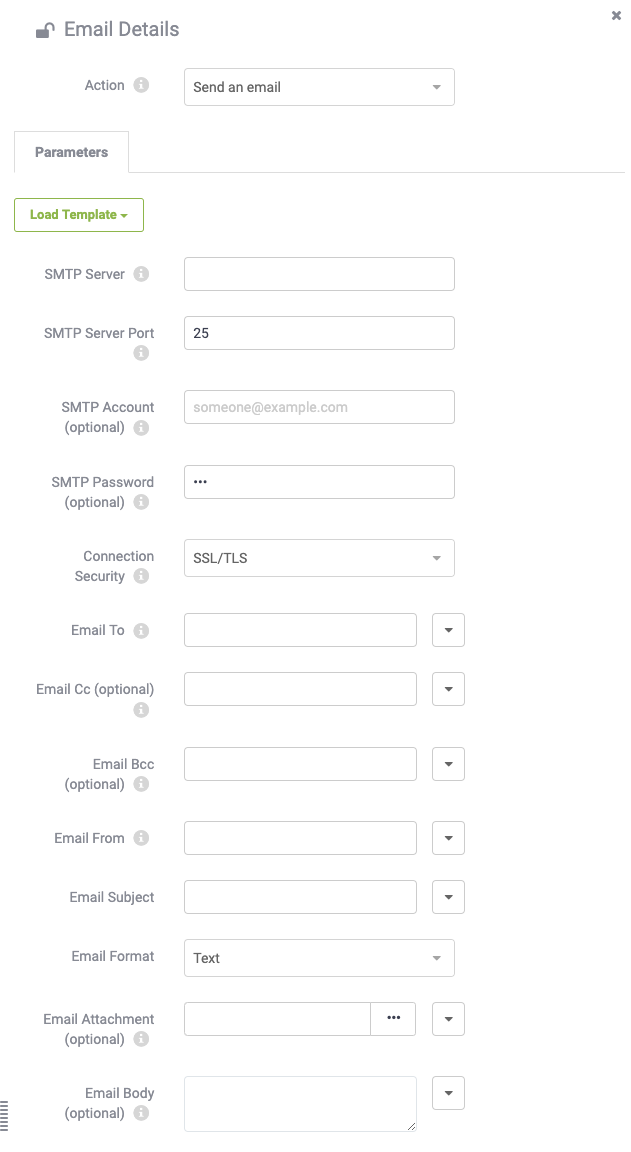Select the Parameters tab

coord(71,152)
